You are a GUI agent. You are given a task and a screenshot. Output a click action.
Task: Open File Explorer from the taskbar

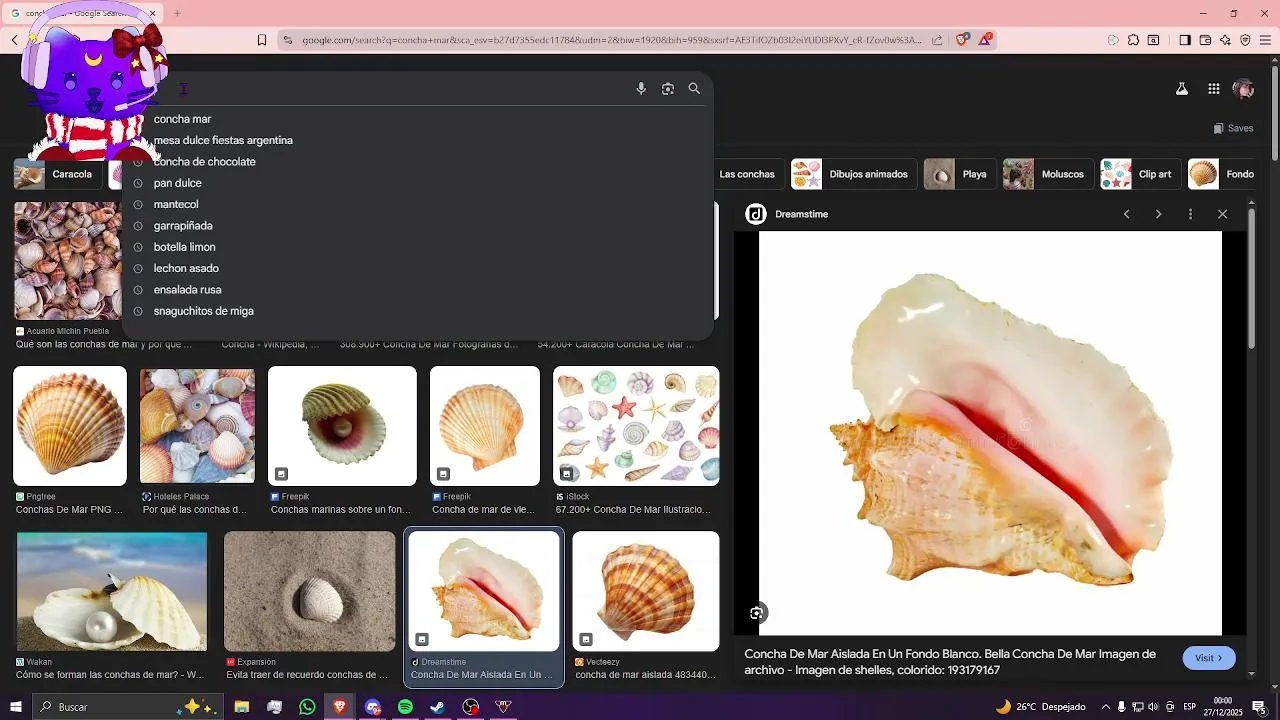242,707
